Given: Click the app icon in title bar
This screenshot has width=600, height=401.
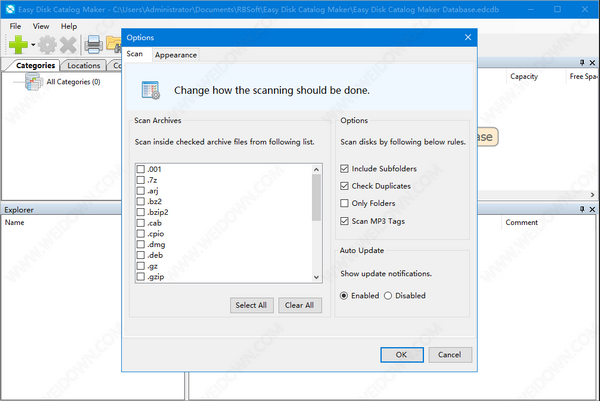Looking at the screenshot, I should tap(9, 9).
